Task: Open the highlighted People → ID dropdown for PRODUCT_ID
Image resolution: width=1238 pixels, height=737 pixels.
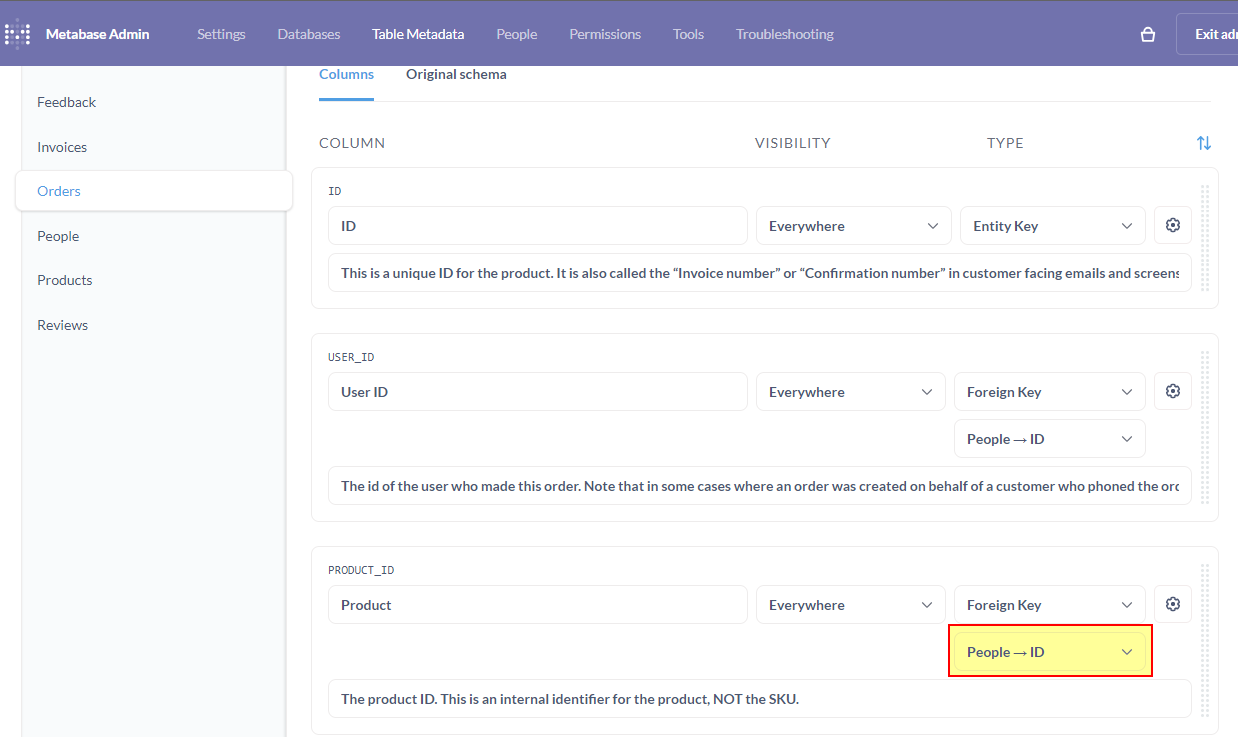Action: click(1049, 651)
